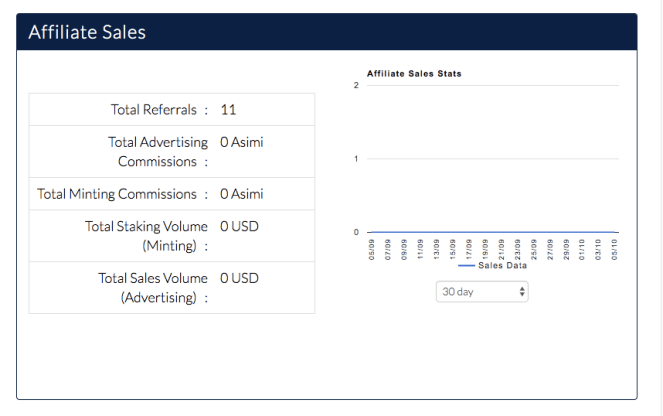Click the Sales Data legend label
This screenshot has height=416, width=663.
[x=502, y=266]
